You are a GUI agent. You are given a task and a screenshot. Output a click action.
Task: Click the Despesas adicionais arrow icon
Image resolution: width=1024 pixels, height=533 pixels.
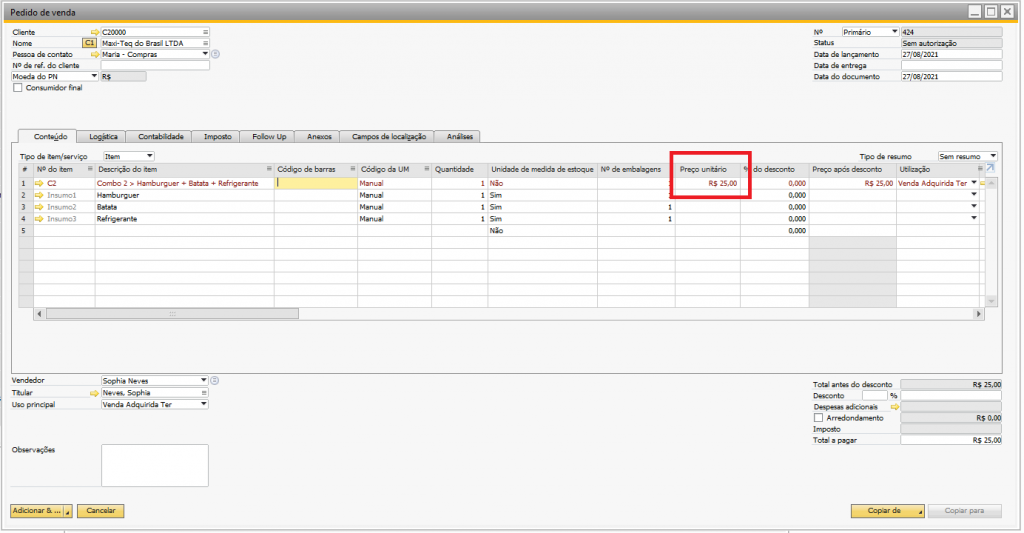tap(895, 407)
